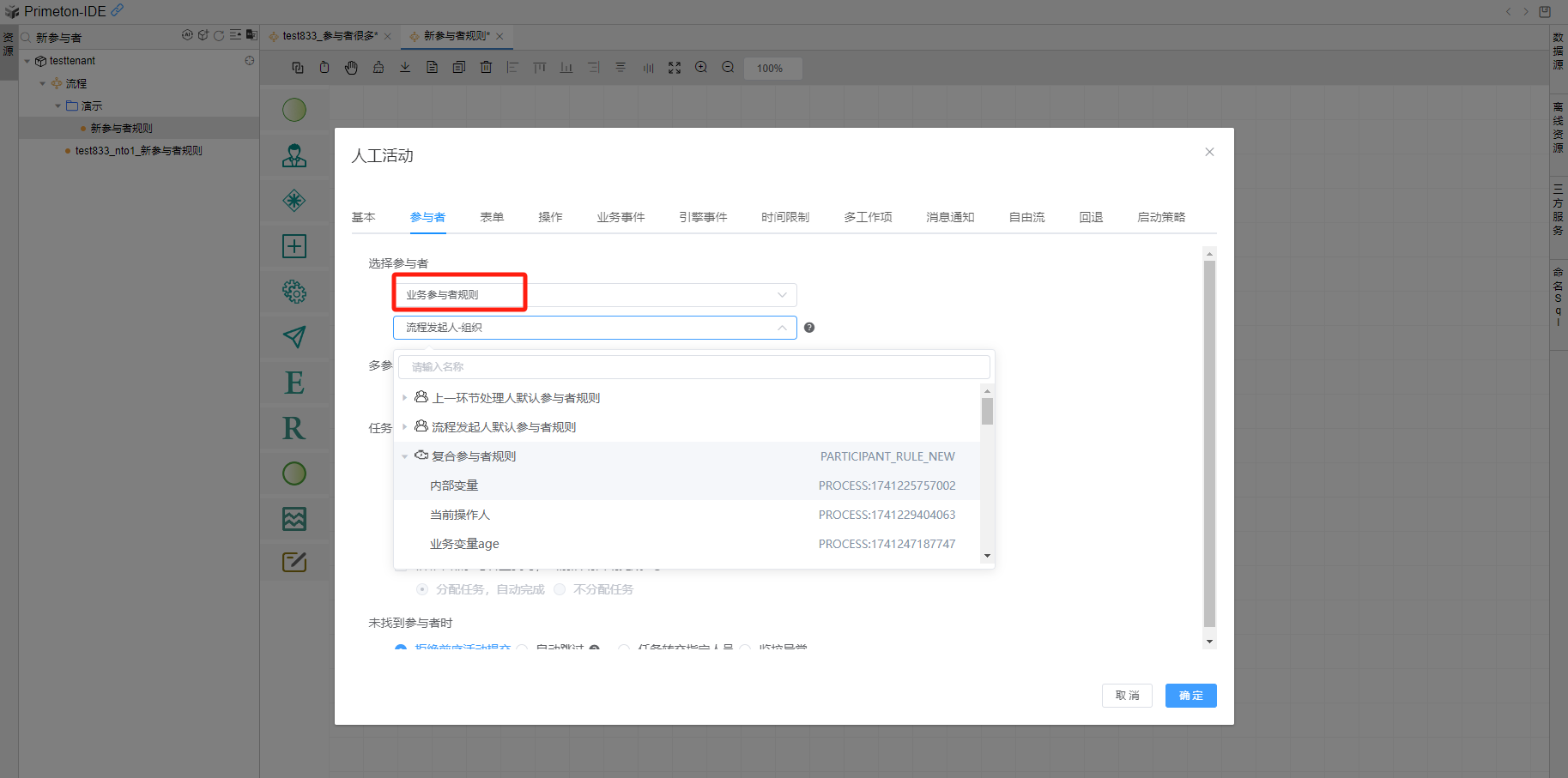
Task: Open the 时间限制 tab
Action: (x=784, y=217)
